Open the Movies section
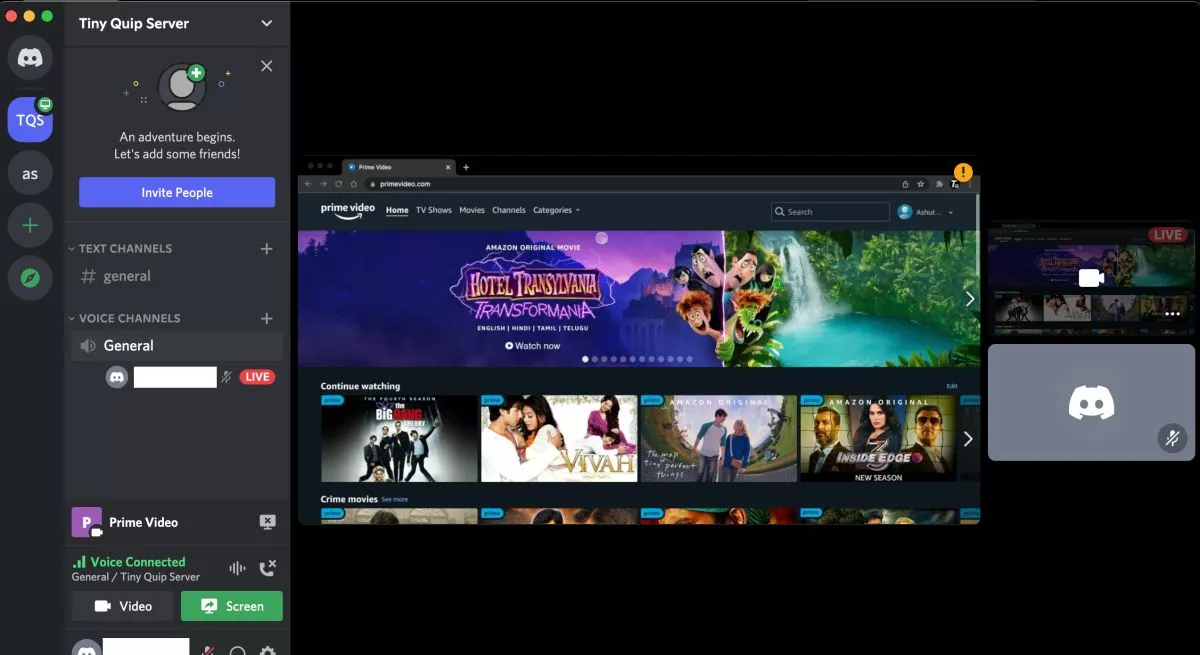This screenshot has width=1200, height=655. 472,210
